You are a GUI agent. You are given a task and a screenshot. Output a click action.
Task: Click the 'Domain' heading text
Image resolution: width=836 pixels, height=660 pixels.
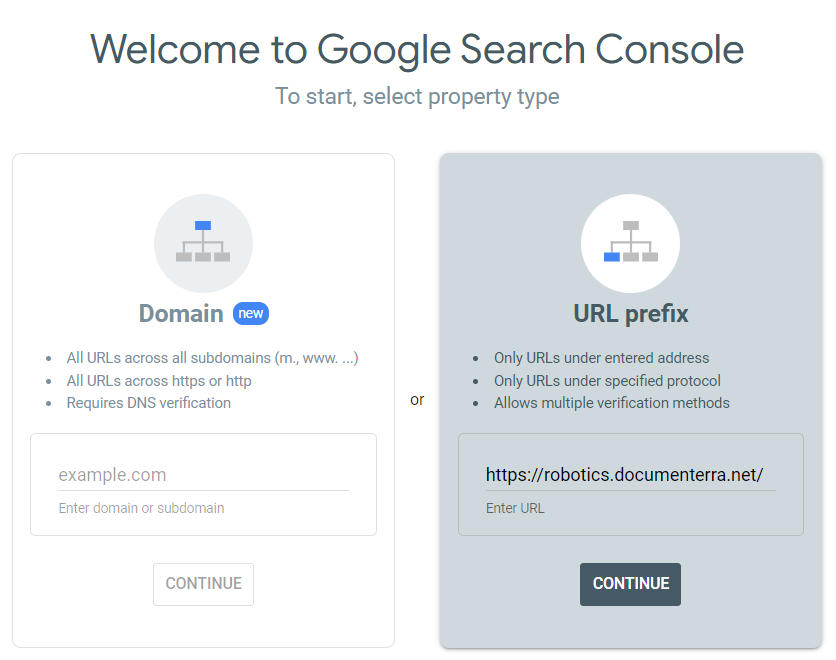(x=181, y=313)
